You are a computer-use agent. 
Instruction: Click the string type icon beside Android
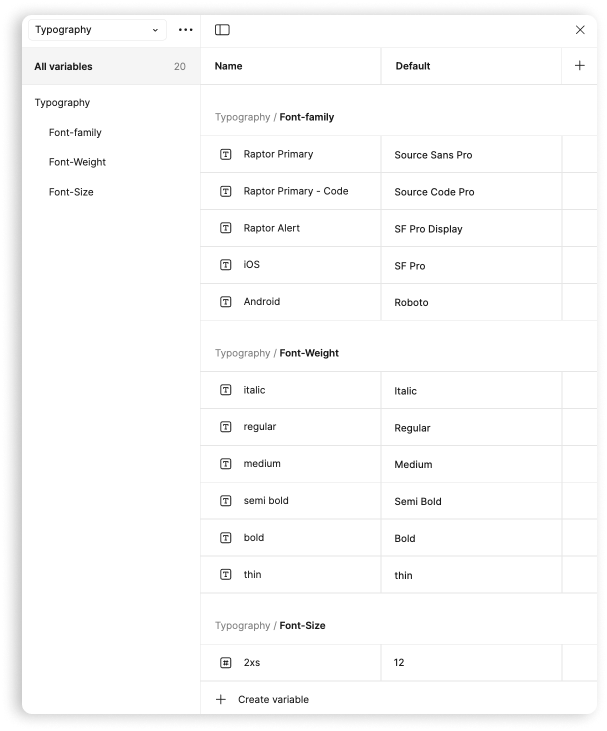225,302
